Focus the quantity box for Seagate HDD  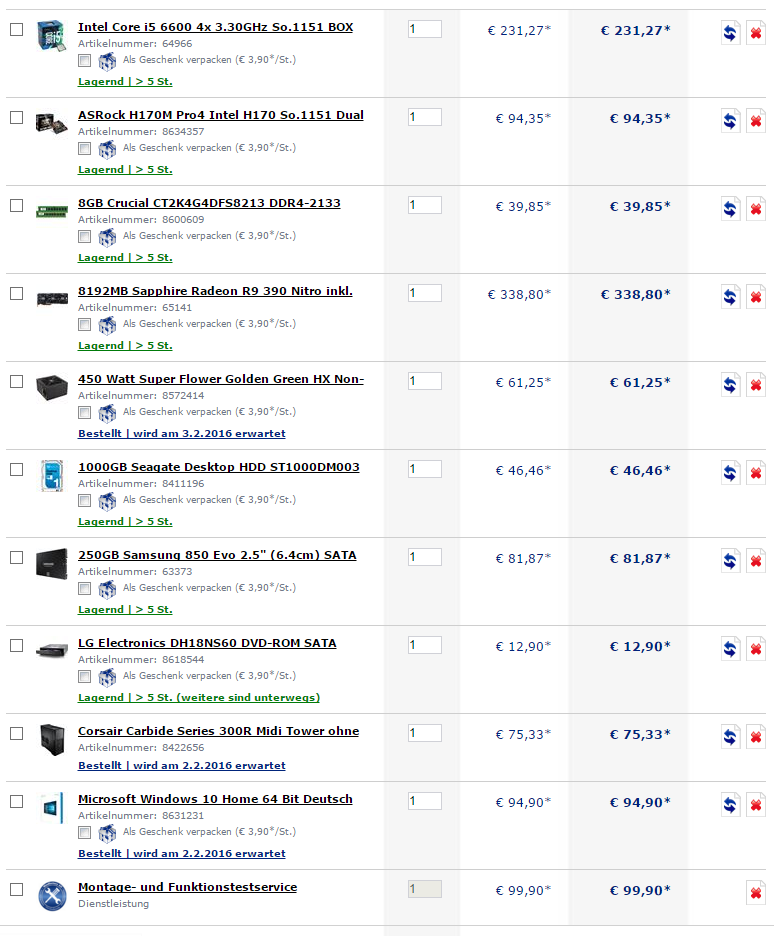coord(425,469)
